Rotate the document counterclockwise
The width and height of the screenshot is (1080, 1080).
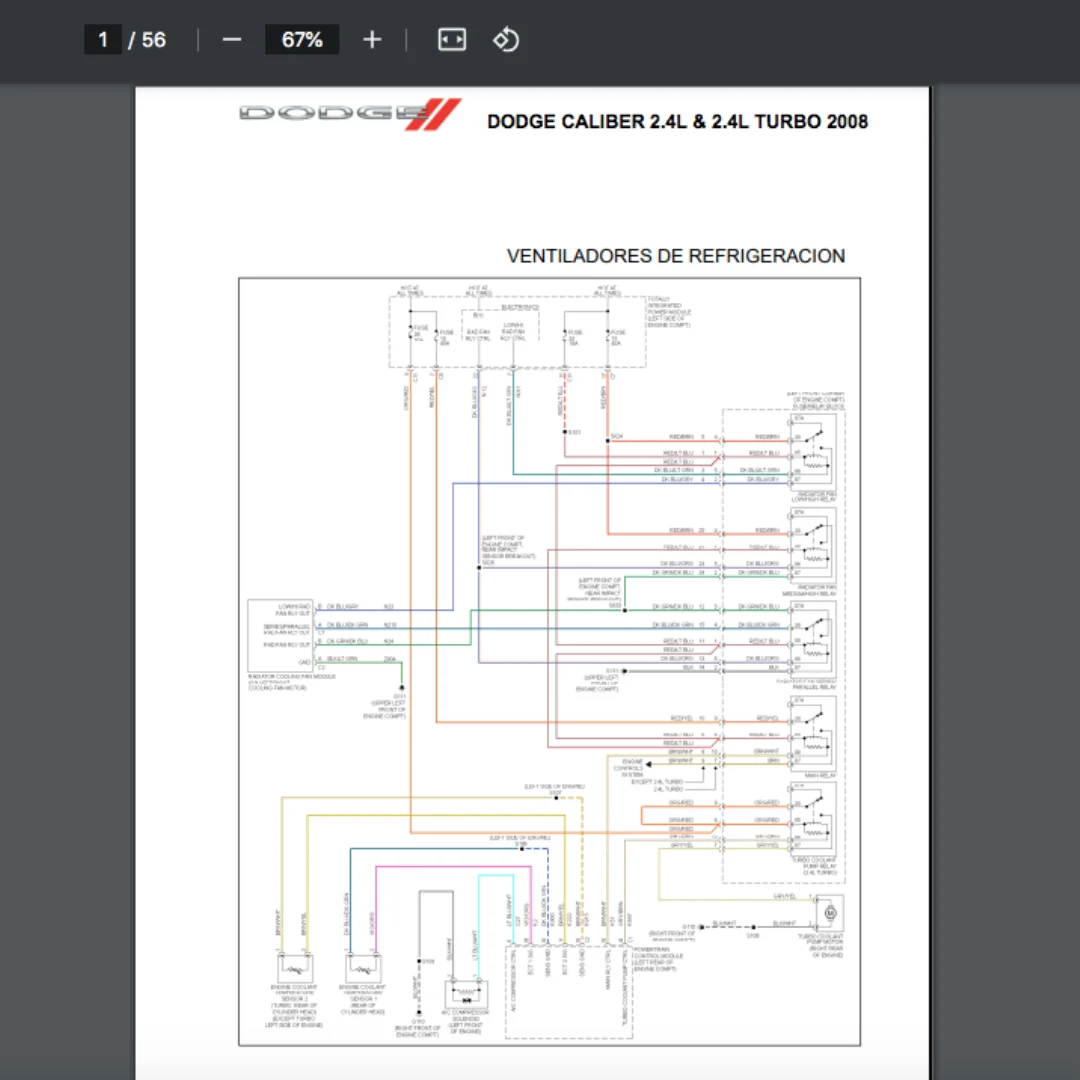506,40
